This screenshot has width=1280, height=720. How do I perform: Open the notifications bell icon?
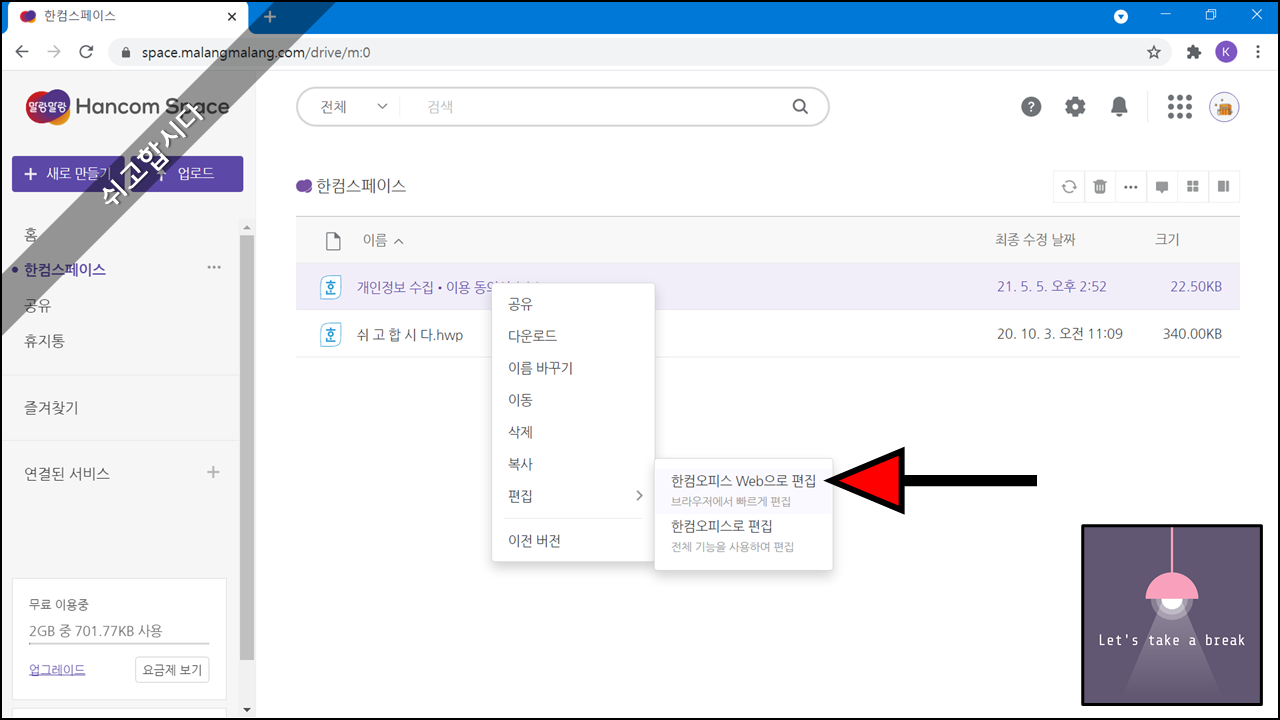coord(1119,107)
